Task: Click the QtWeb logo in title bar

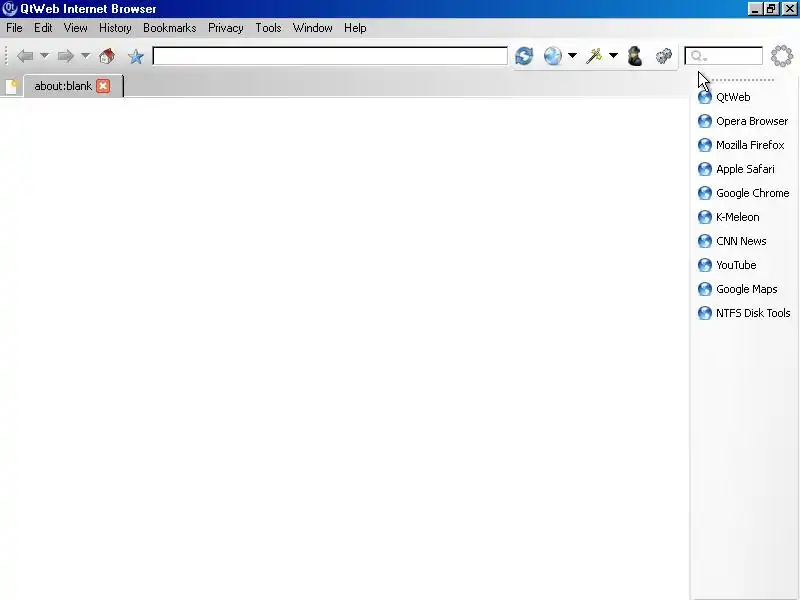Action: pos(9,9)
